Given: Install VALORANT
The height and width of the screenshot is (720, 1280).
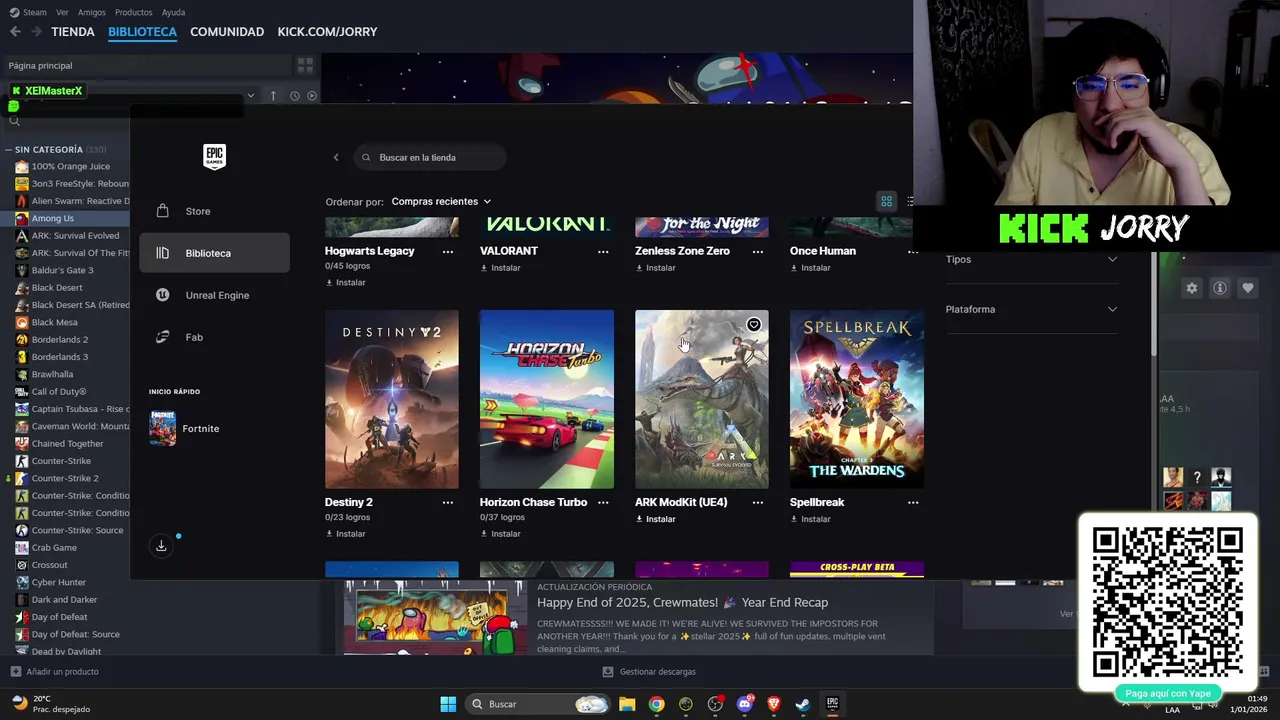Looking at the screenshot, I should (x=500, y=268).
